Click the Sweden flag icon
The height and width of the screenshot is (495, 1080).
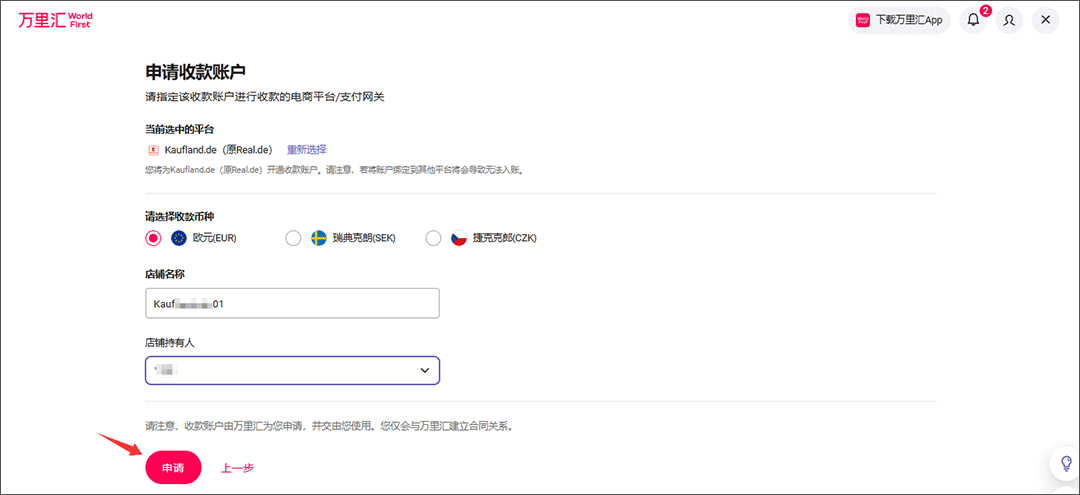click(x=319, y=238)
